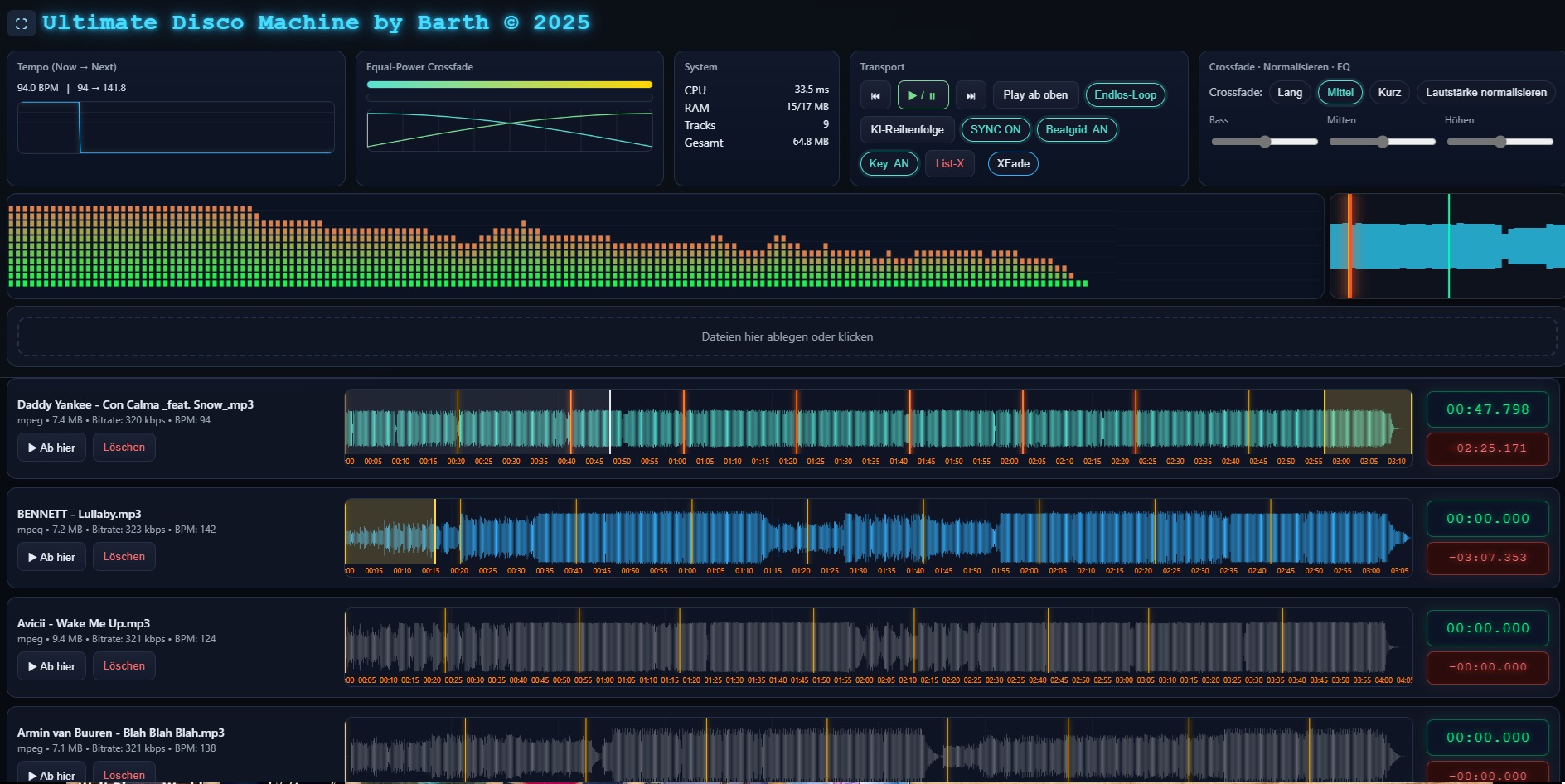Toggle the Endlos-Loop option
This screenshot has width=1565, height=784.
pos(1125,95)
